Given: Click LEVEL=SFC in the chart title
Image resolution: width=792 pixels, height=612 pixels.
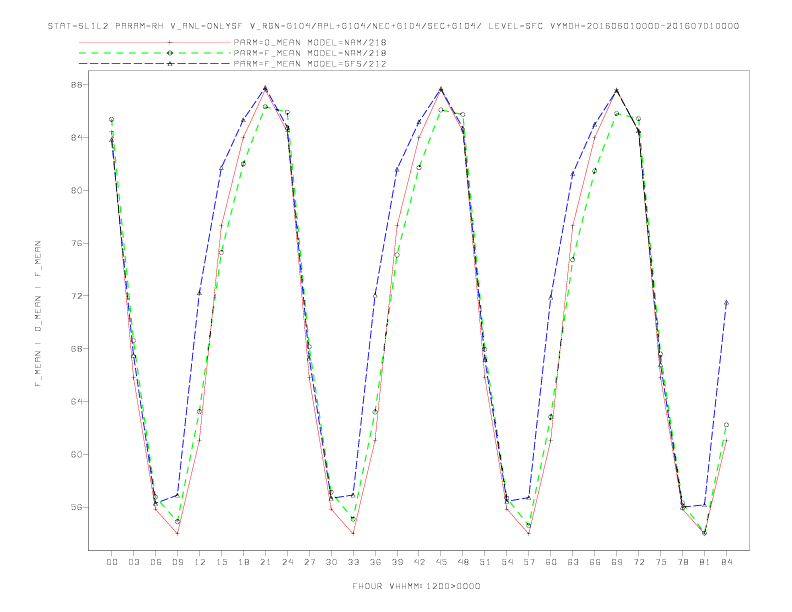Looking at the screenshot, I should coord(516,26).
